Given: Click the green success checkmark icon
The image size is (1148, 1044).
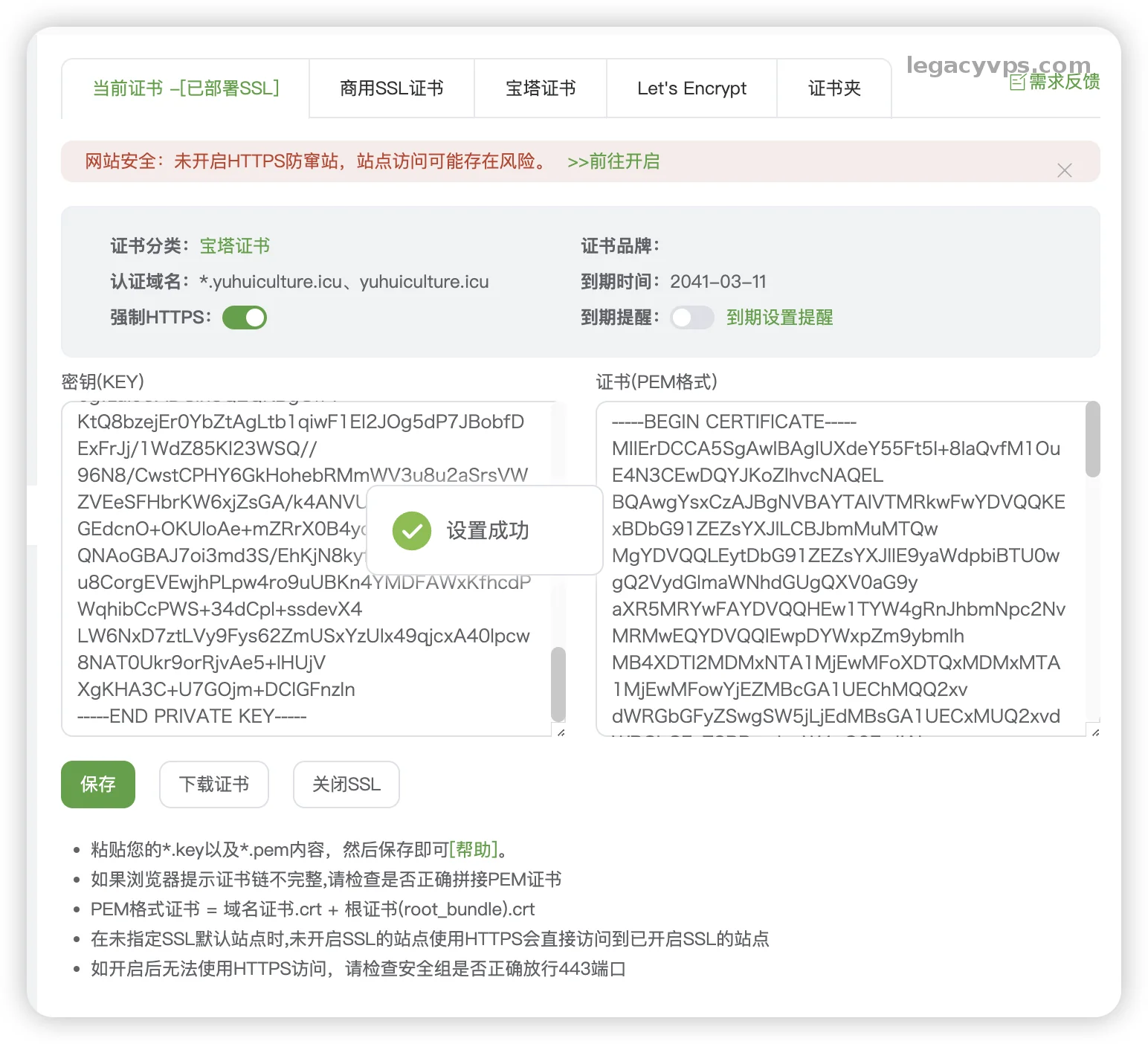Looking at the screenshot, I should (412, 531).
